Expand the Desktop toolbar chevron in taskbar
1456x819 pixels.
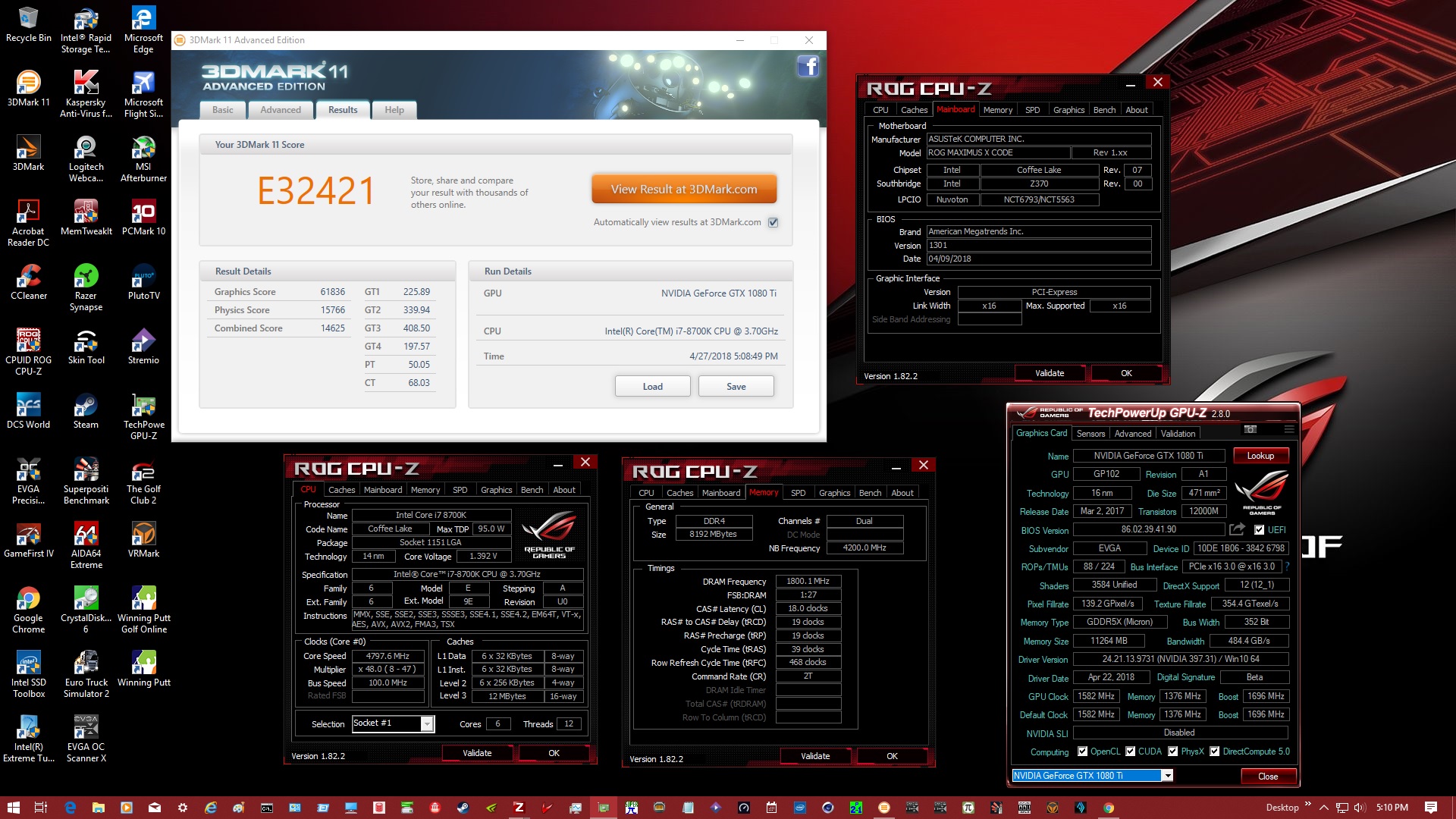[x=1308, y=804]
